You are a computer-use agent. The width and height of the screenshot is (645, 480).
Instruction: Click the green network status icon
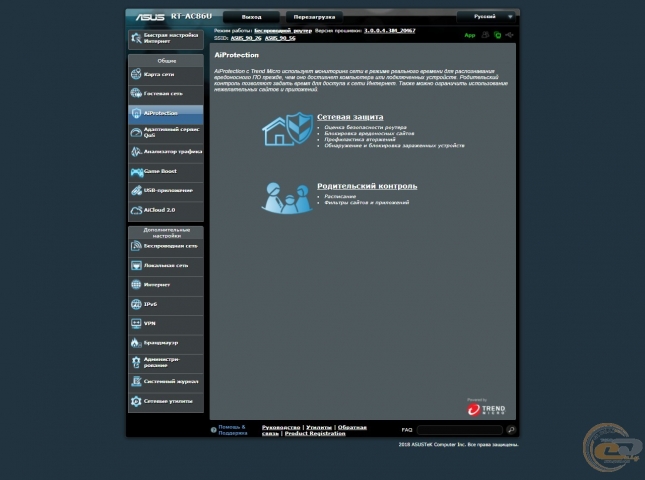click(x=497, y=35)
